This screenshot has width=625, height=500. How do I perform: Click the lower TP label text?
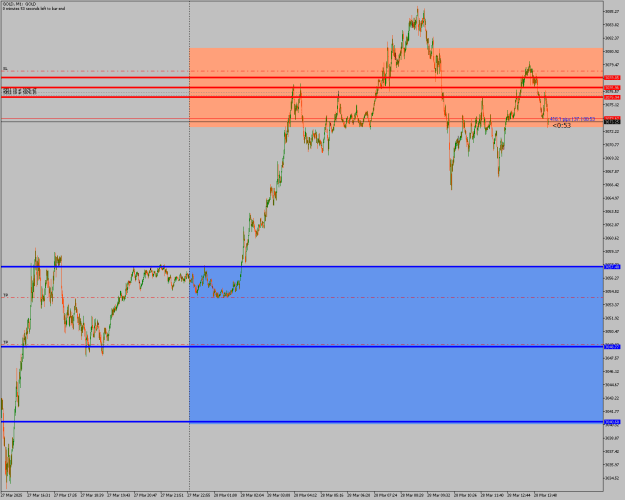click(6, 342)
